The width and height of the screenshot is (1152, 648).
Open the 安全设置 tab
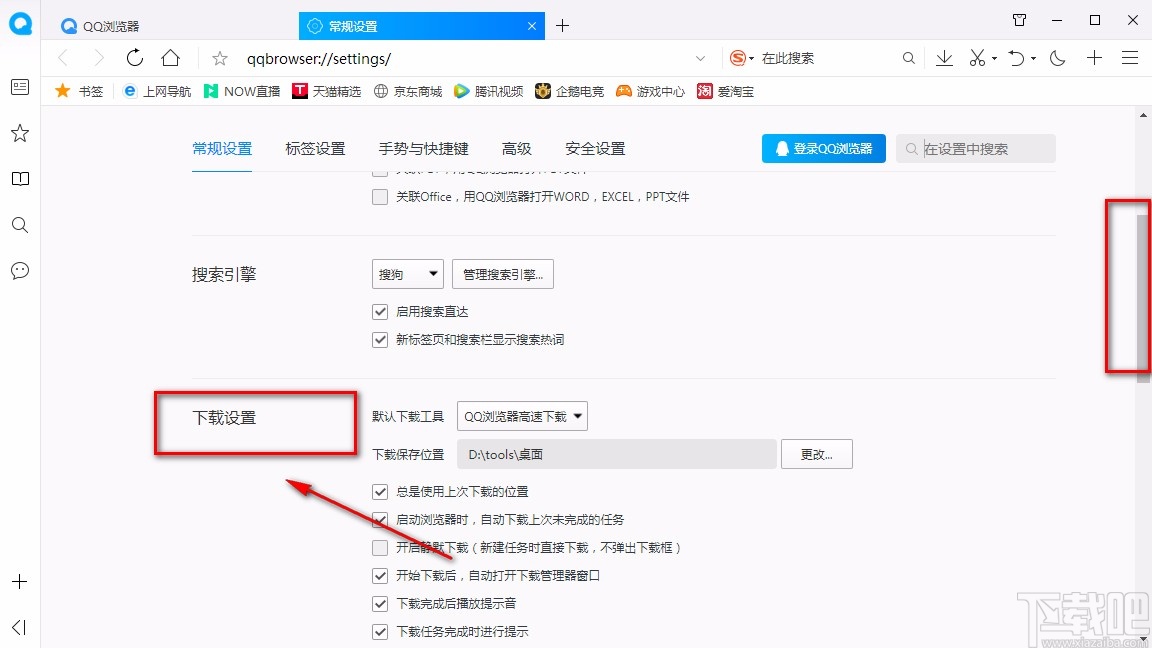593,148
